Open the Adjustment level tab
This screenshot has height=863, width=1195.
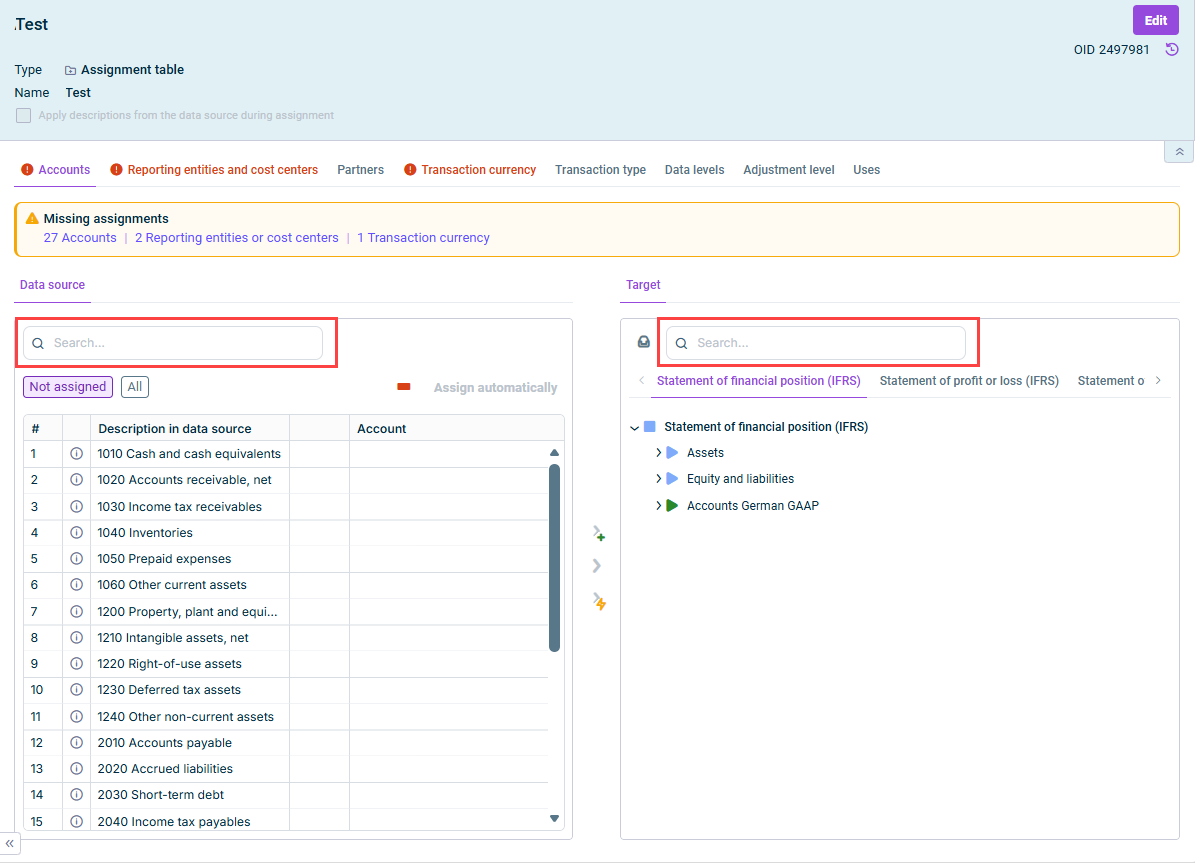(x=789, y=170)
